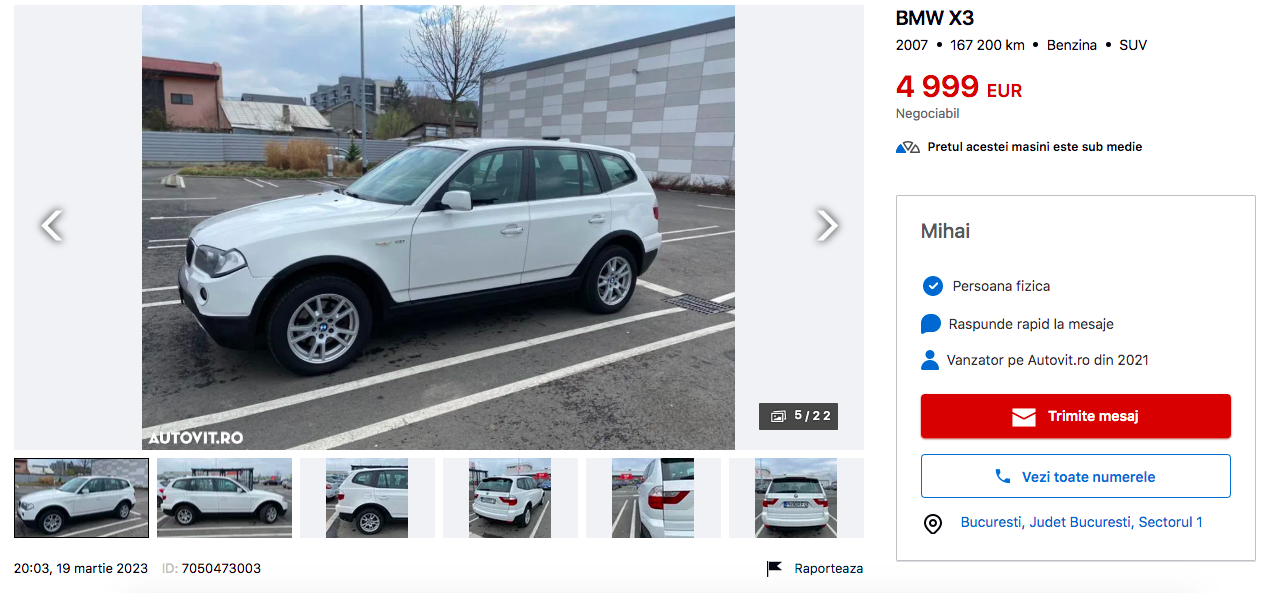Click the seller profile person icon
The height and width of the screenshot is (593, 1272).
pyautogui.click(x=930, y=360)
